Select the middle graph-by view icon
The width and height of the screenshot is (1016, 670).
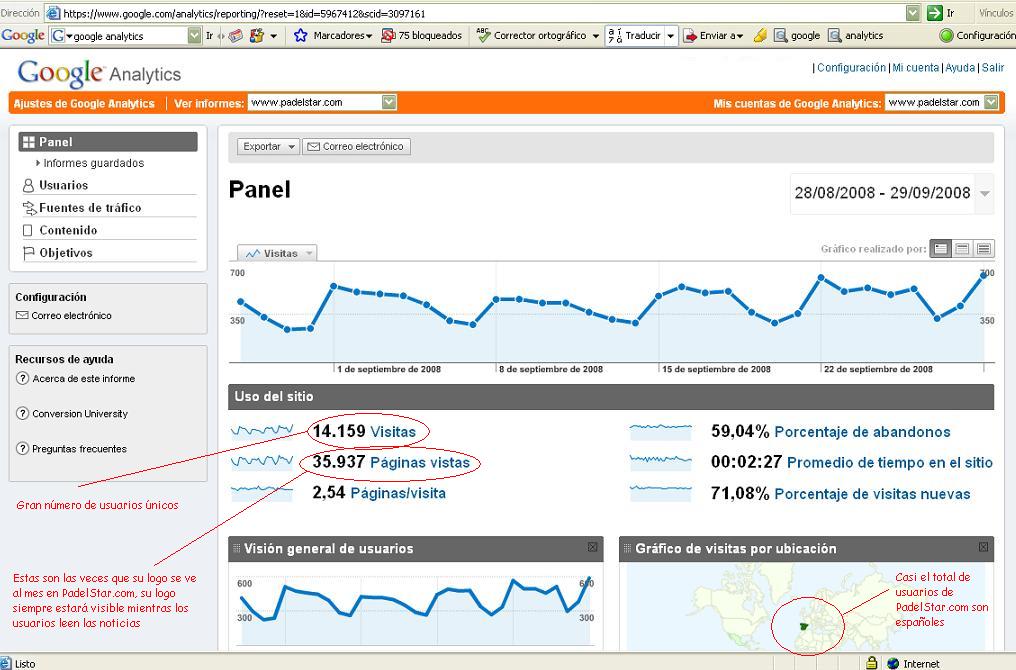[962, 249]
